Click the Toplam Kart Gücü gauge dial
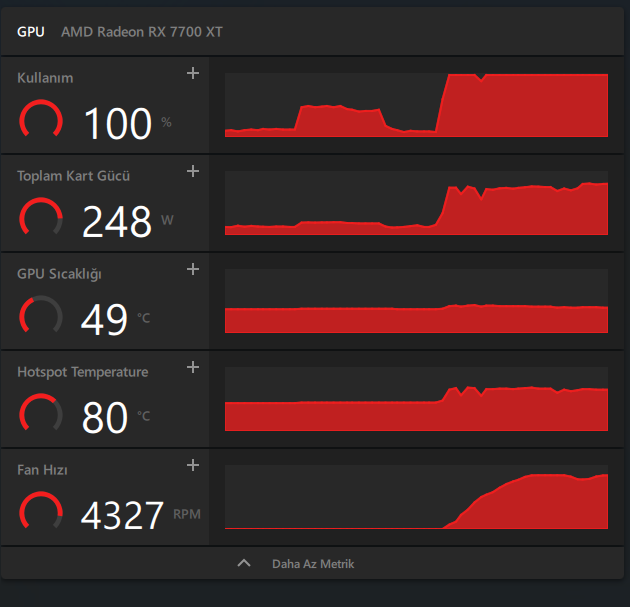This screenshot has width=630, height=607. tap(41, 218)
